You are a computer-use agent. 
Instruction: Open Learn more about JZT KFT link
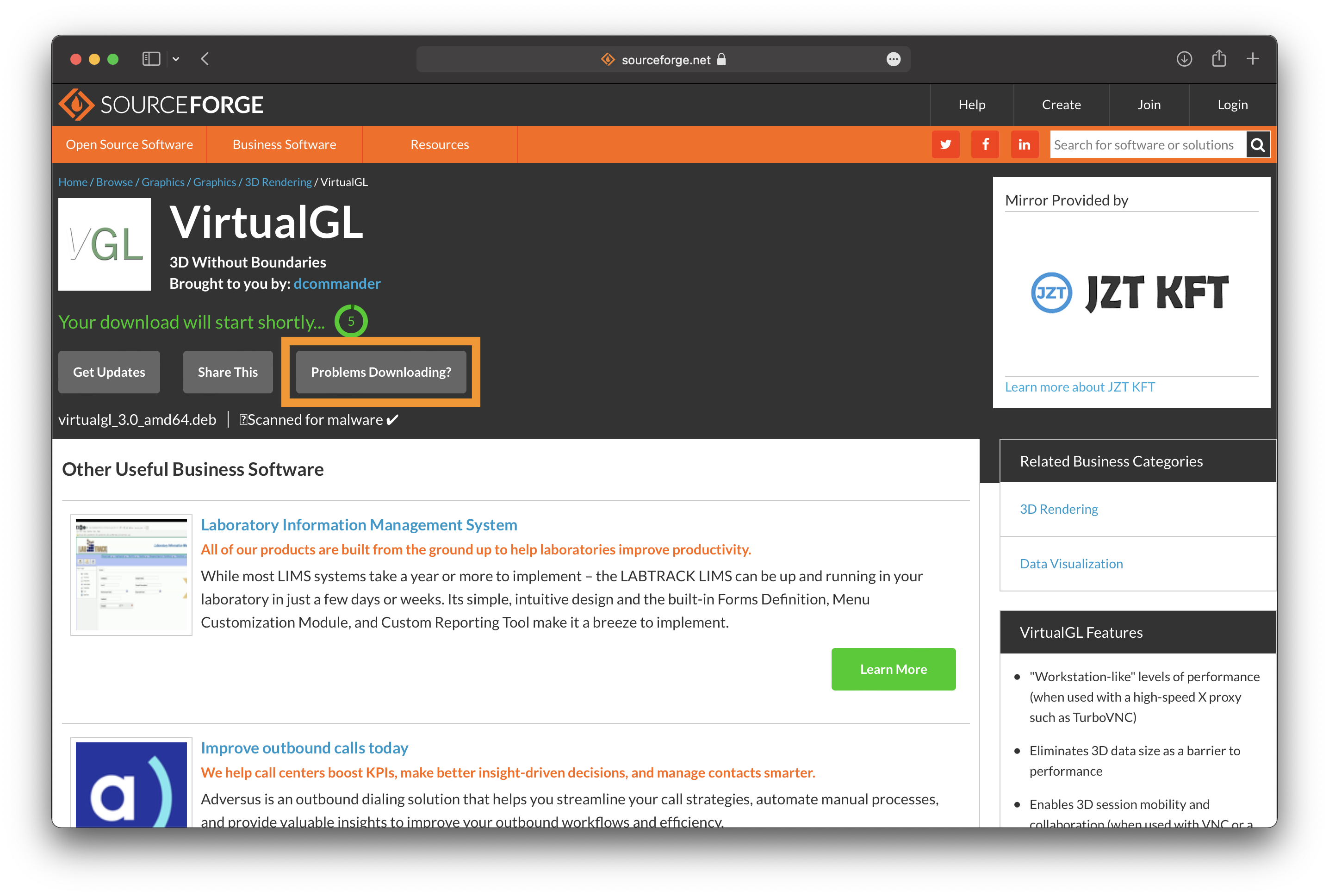point(1080,387)
